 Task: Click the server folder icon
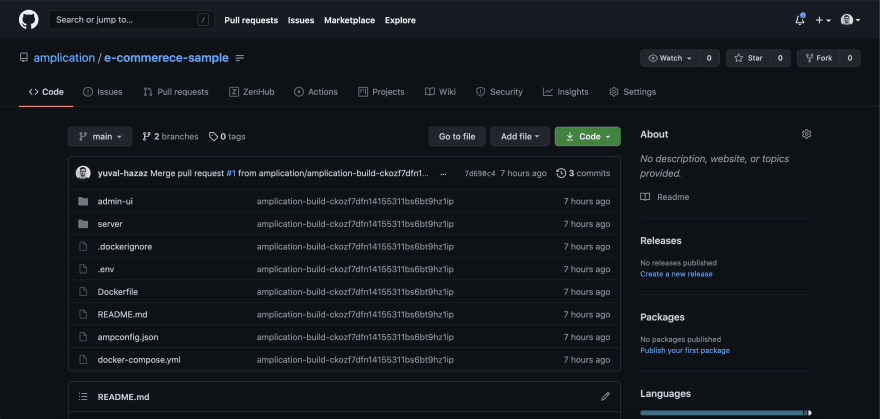coord(83,224)
